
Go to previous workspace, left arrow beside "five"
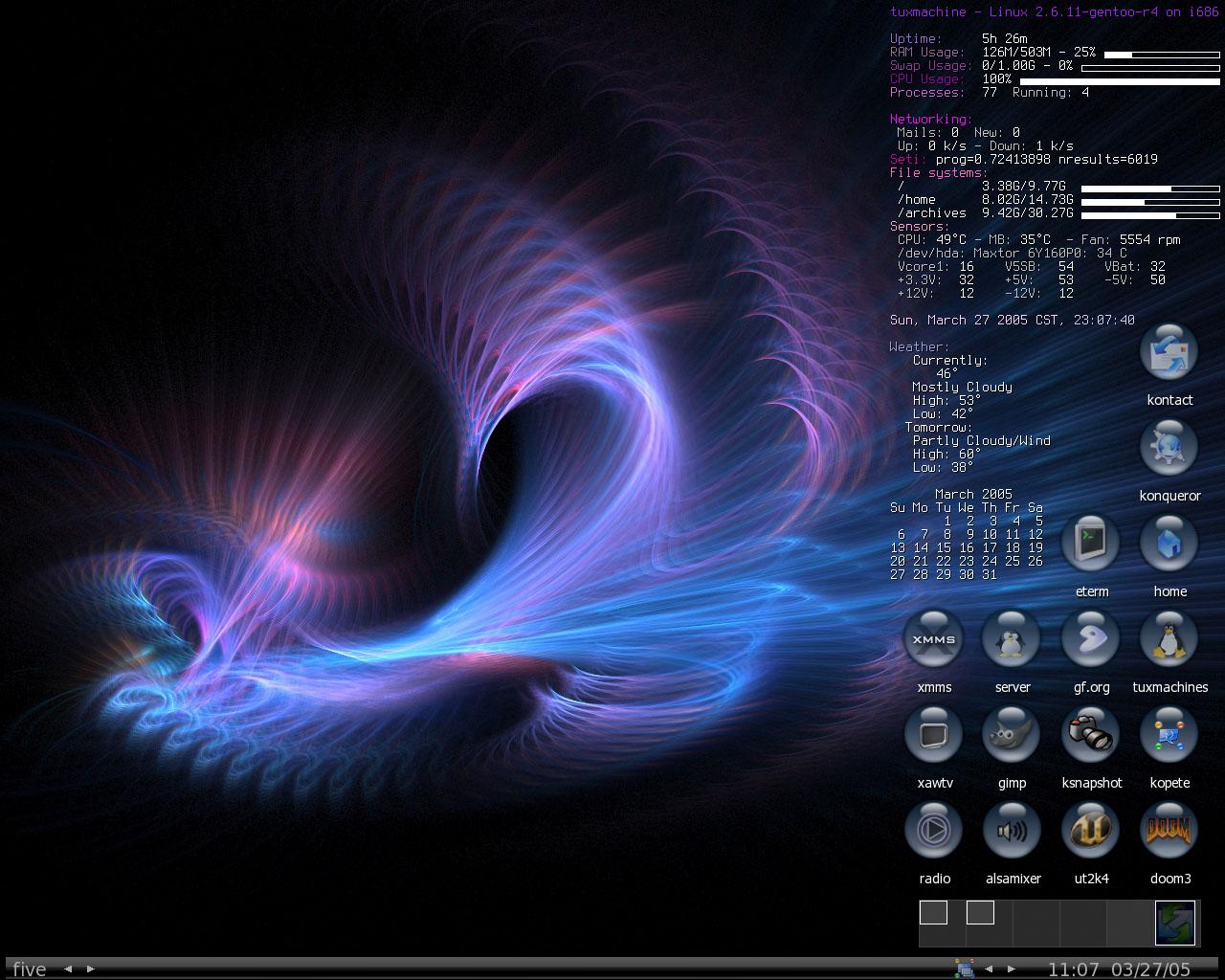(68, 969)
